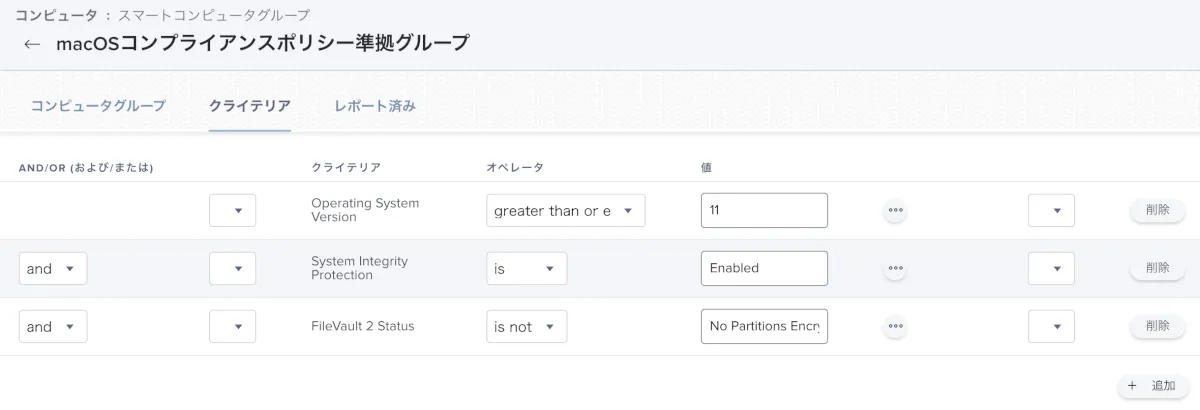Viewport: 1200px width, 410px height.
Task: Open the 'is not' operator dropdown
Action: coord(526,326)
